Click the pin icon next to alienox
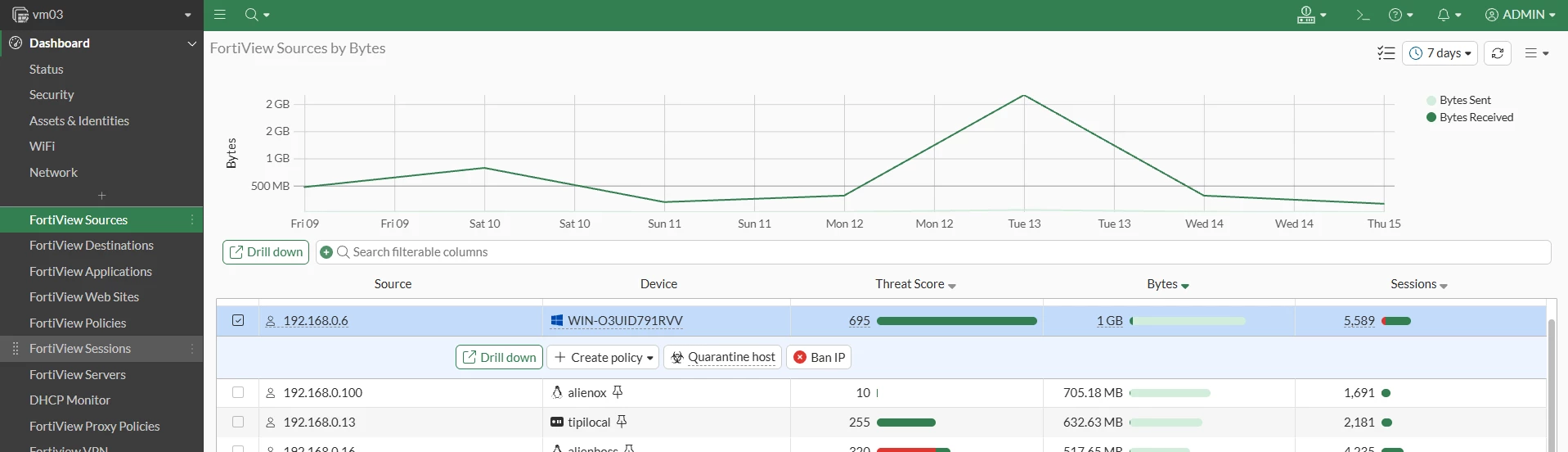 (618, 392)
